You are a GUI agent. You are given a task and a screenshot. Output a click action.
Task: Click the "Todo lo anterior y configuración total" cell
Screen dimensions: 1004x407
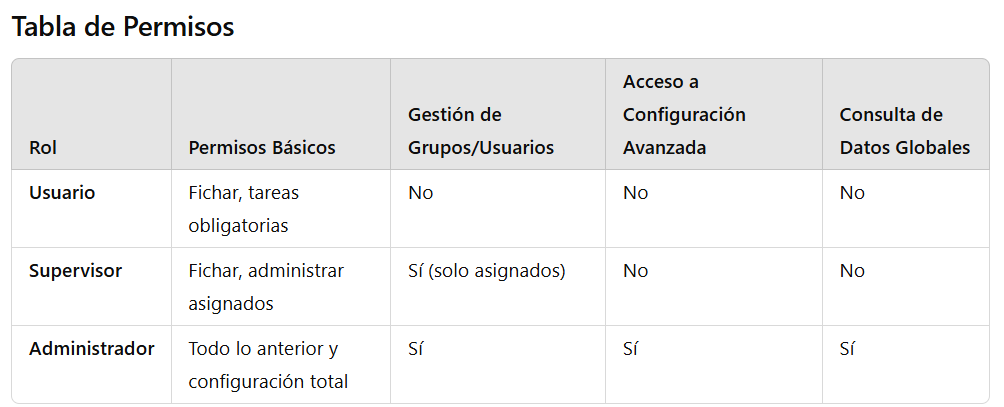point(268,365)
